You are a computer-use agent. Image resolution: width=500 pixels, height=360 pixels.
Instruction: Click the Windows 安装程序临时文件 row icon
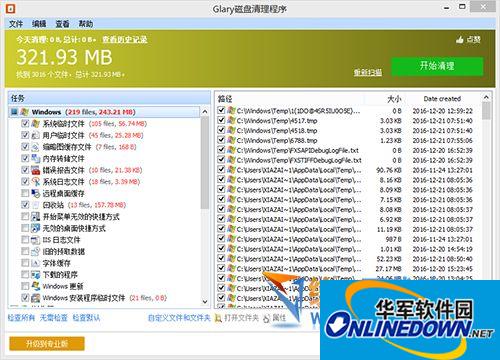click(x=35, y=298)
